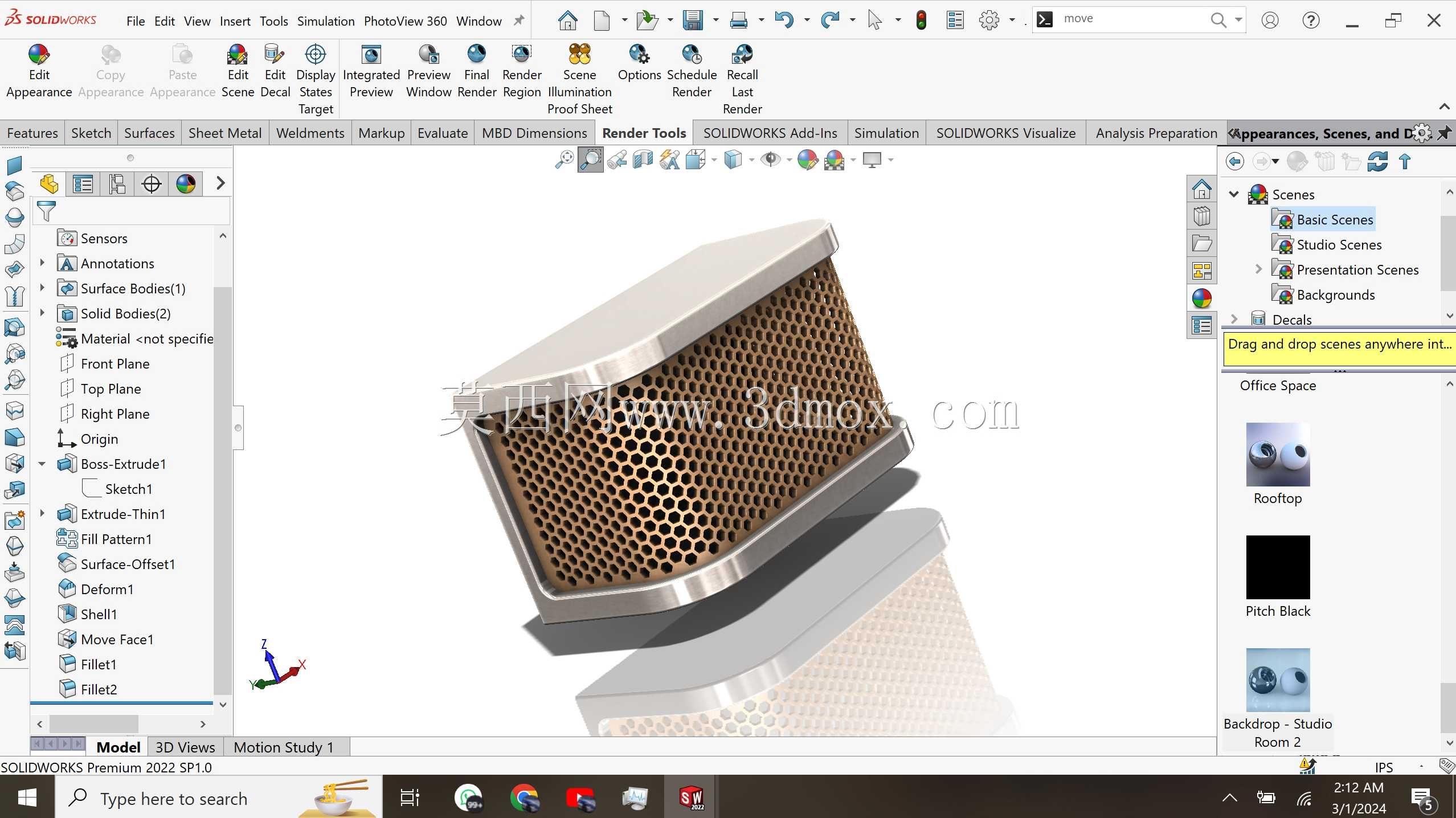
Task: Click the Zoom to Area icon
Action: pos(591,160)
